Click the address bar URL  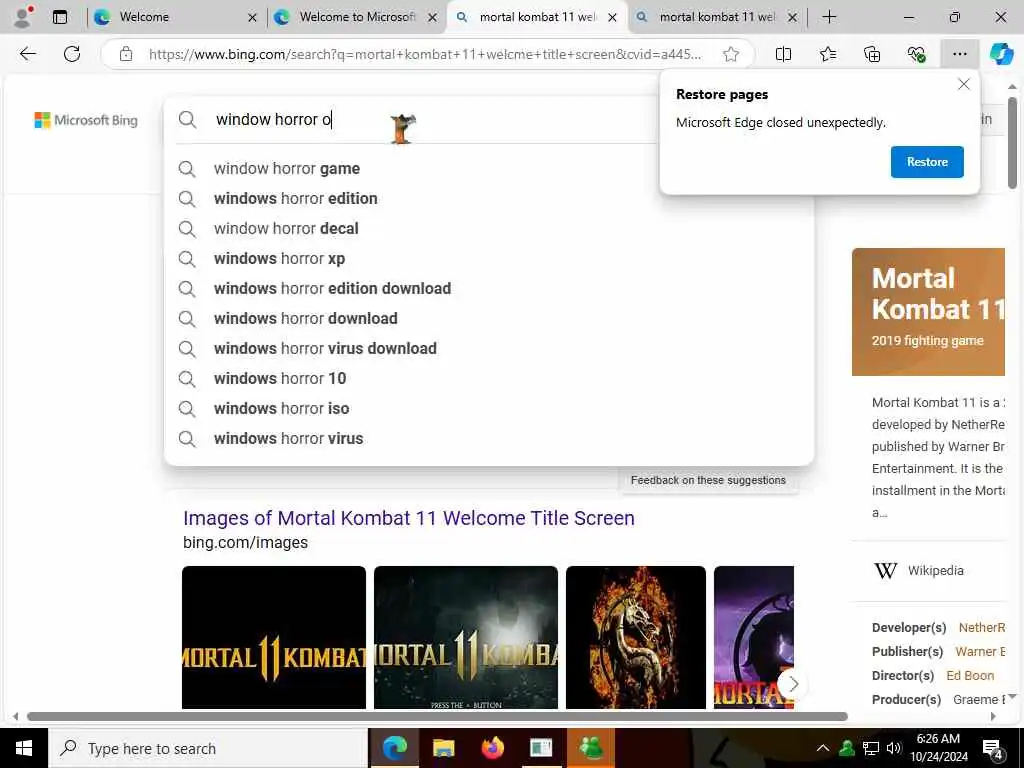pyautogui.click(x=424, y=54)
